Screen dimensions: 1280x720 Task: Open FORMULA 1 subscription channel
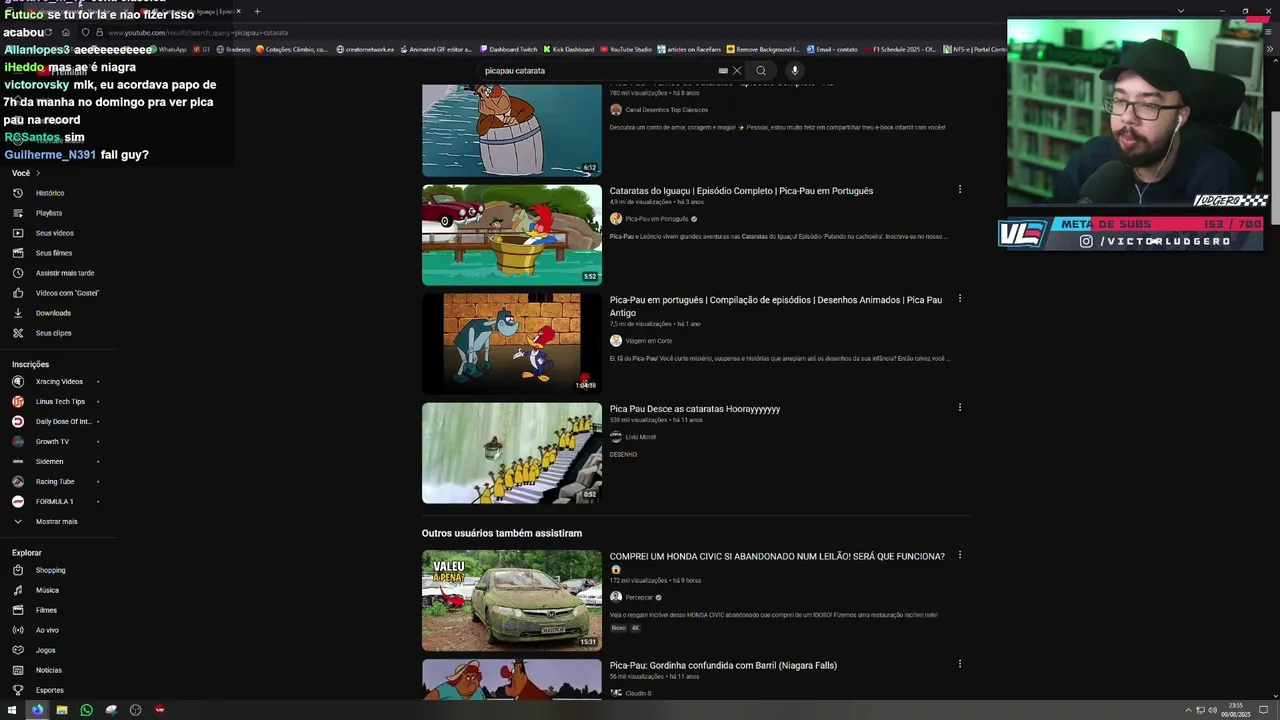pyautogui.click(x=54, y=501)
